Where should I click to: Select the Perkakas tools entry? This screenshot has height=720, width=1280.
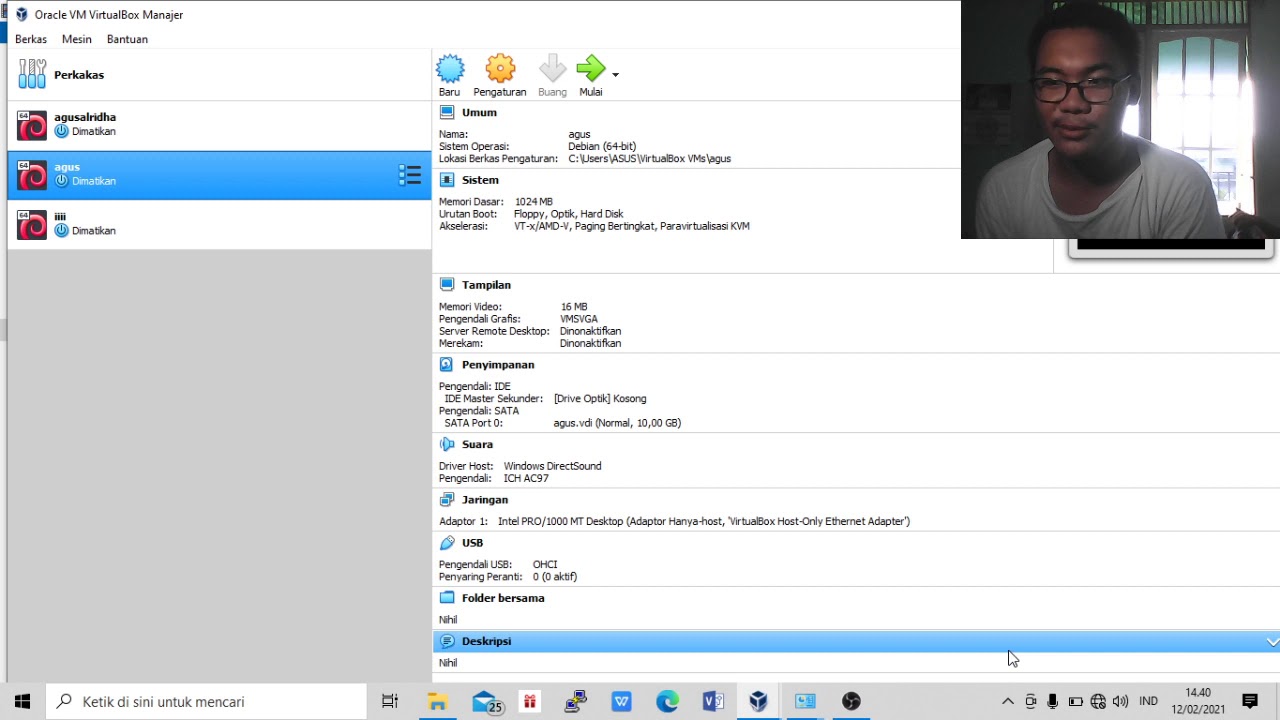(219, 75)
